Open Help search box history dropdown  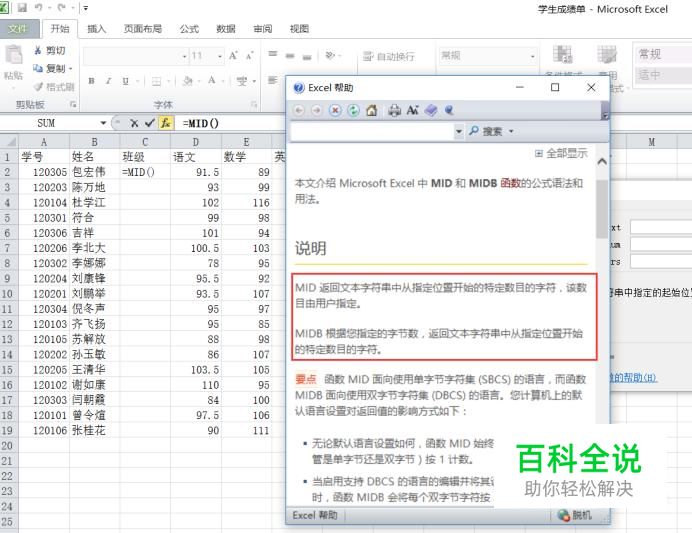point(459,131)
